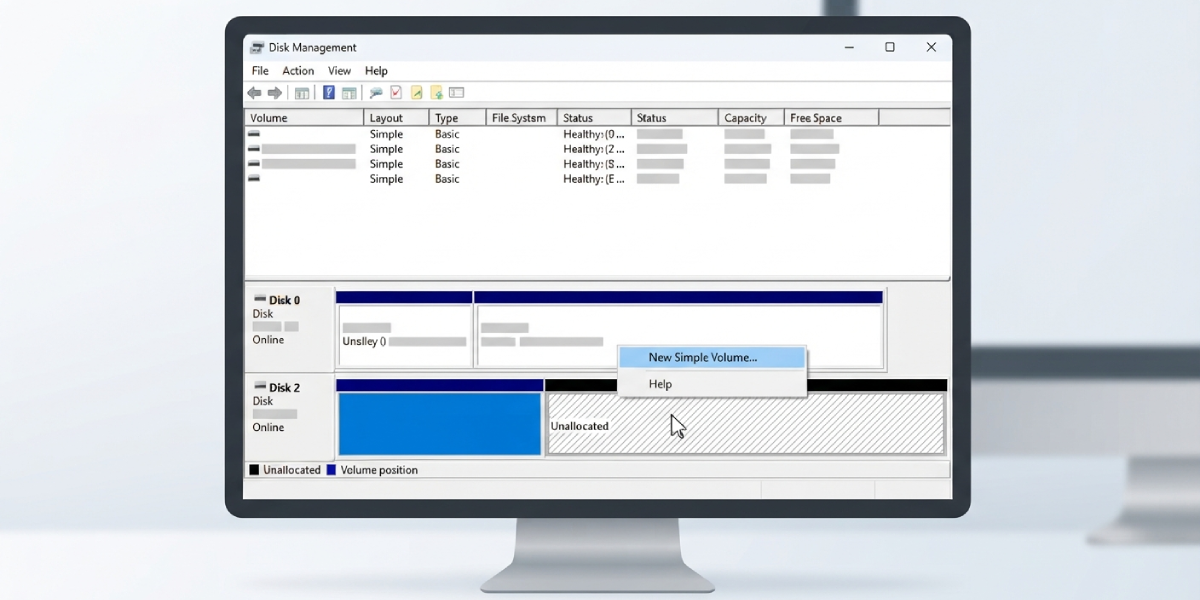
Task: Open the Action menu
Action: [298, 71]
